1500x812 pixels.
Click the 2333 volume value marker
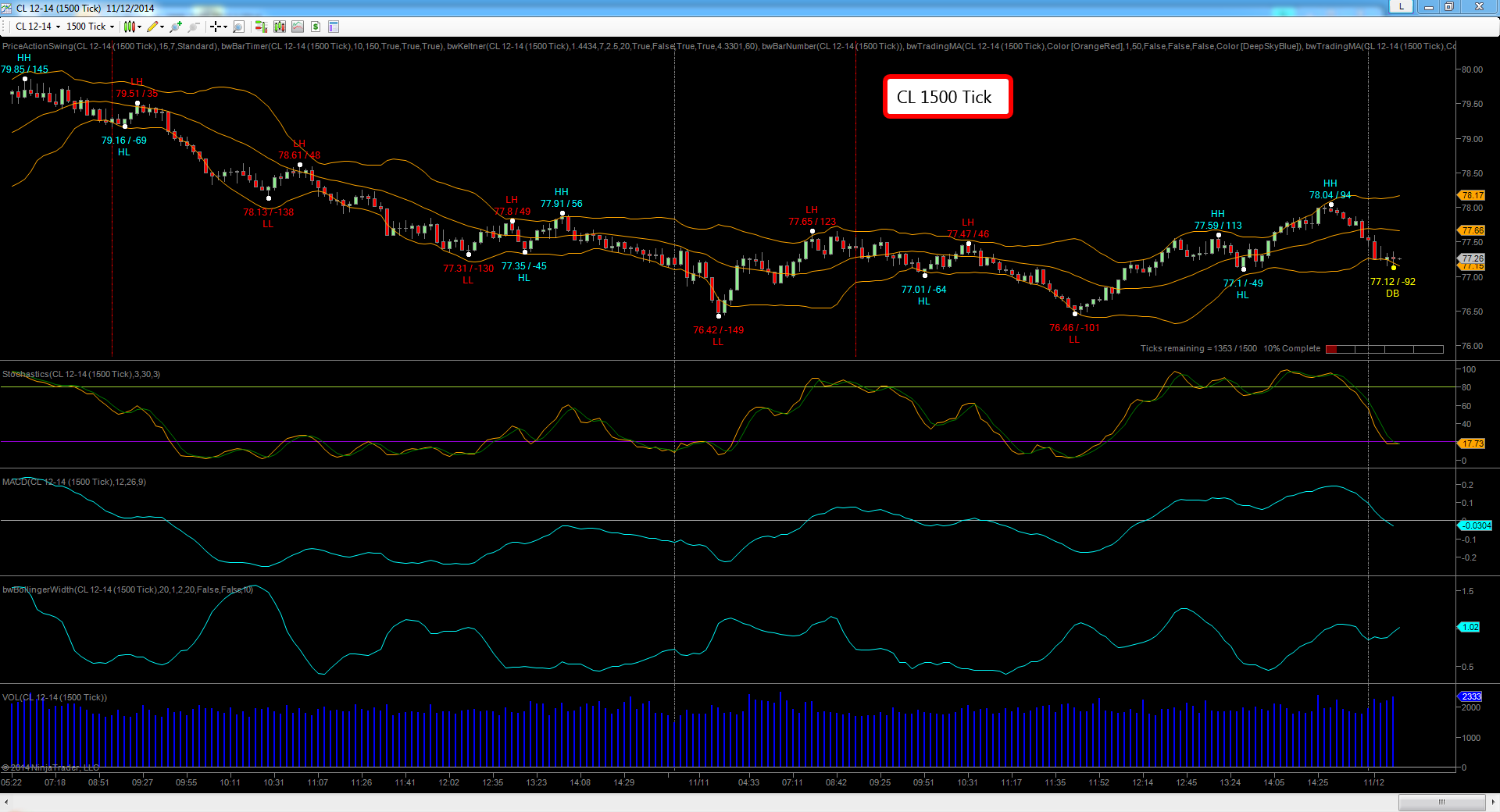(1470, 696)
